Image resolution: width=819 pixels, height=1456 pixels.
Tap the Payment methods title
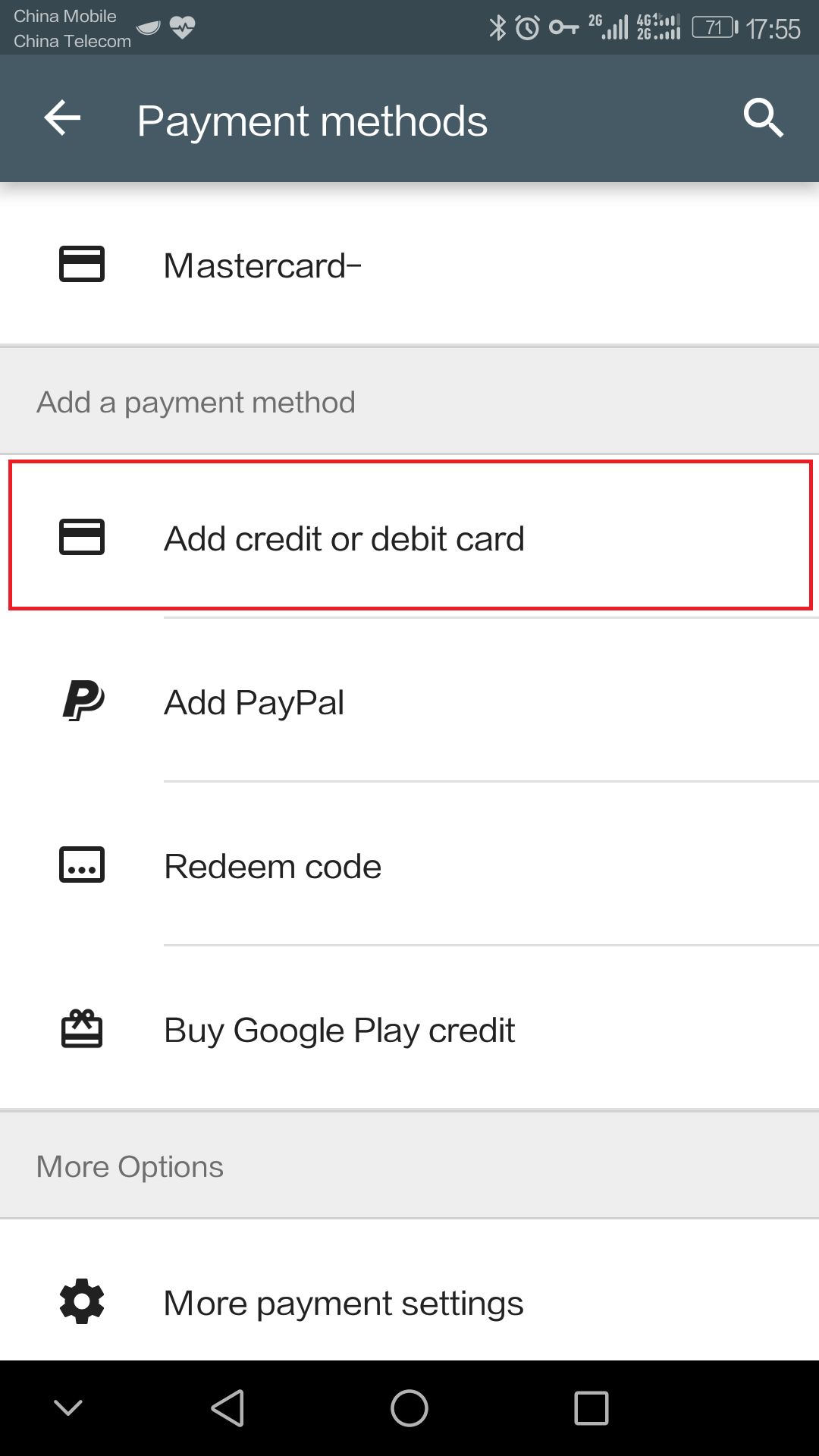coord(312,121)
